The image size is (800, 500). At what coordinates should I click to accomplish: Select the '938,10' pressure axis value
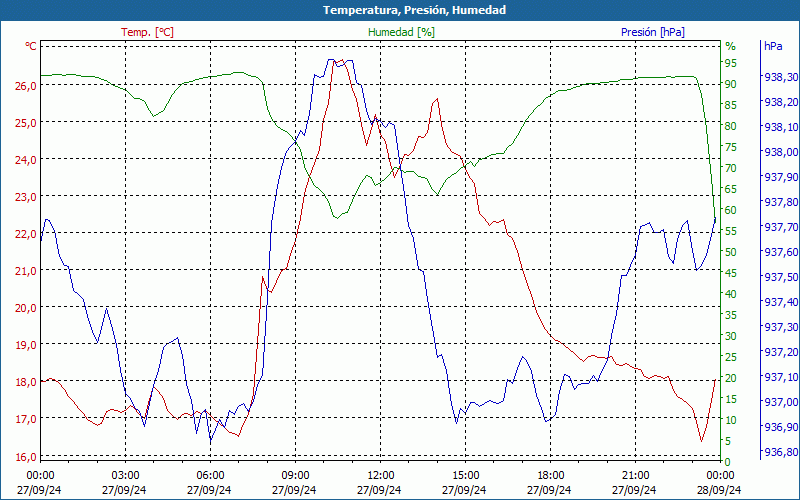781,127
